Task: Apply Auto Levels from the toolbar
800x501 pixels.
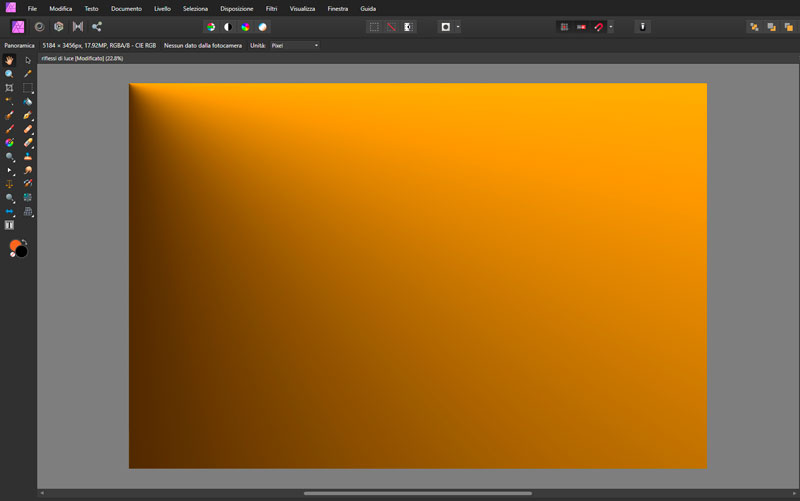Action: click(211, 27)
